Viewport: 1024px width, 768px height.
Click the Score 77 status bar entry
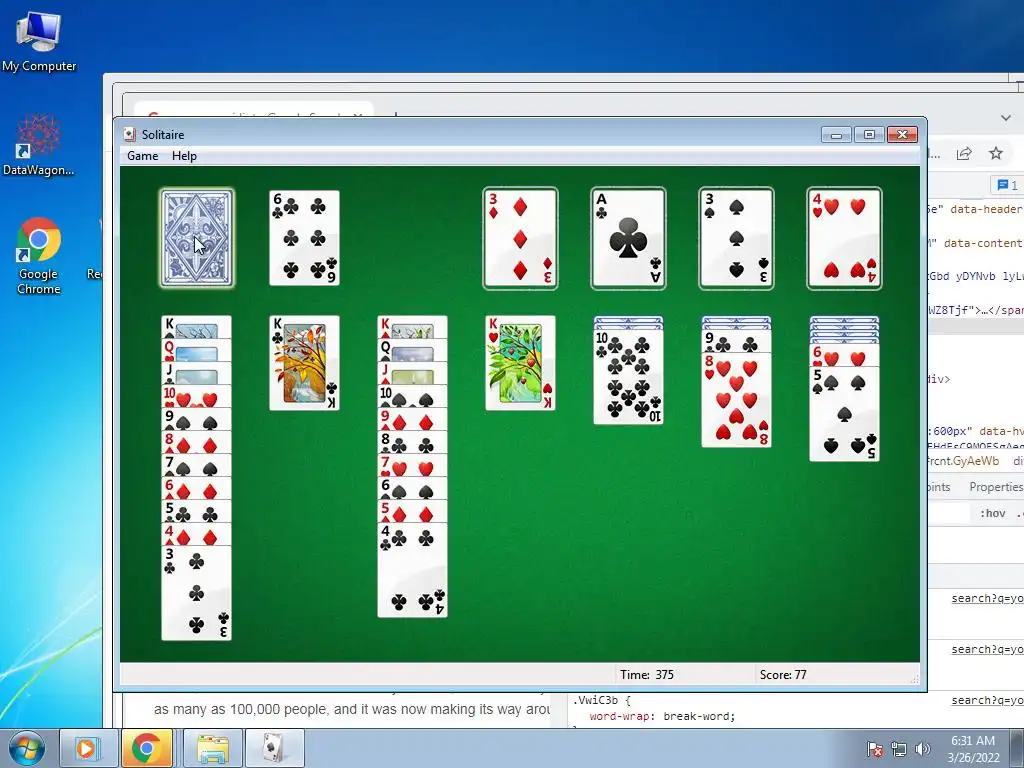click(x=783, y=675)
